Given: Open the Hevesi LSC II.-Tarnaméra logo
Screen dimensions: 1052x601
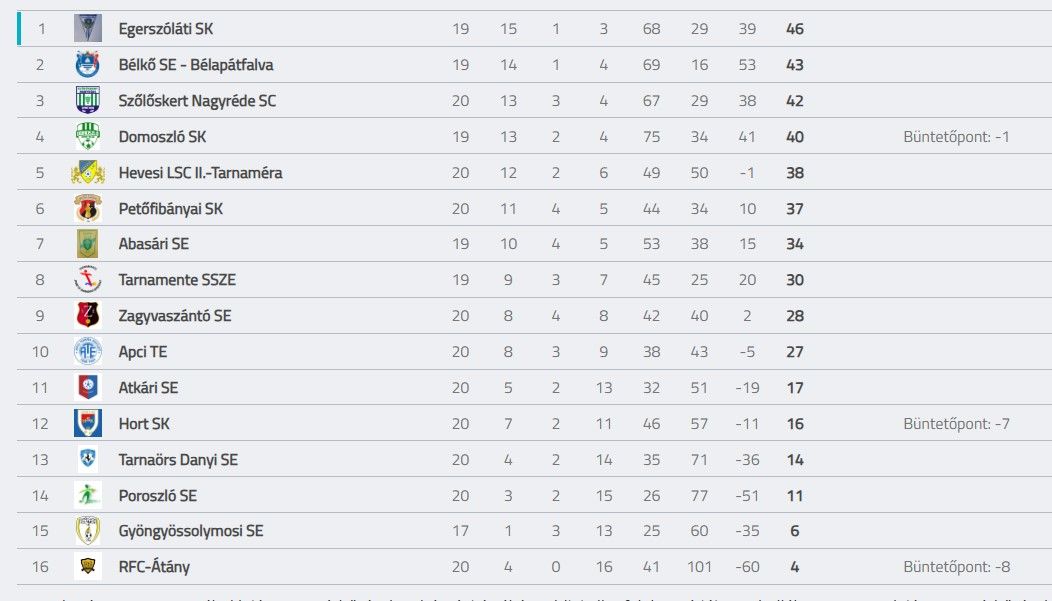Looking at the screenshot, I should [88, 172].
